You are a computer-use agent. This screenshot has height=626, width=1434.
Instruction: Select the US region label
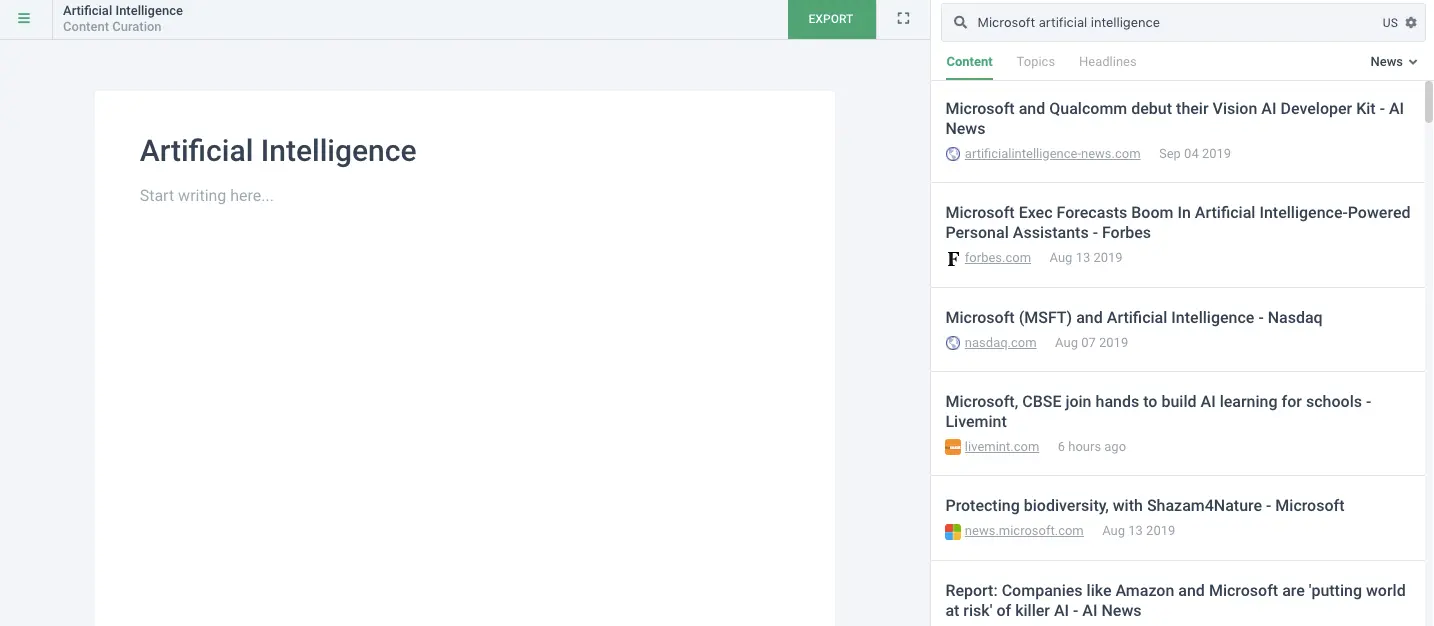pyautogui.click(x=1390, y=23)
